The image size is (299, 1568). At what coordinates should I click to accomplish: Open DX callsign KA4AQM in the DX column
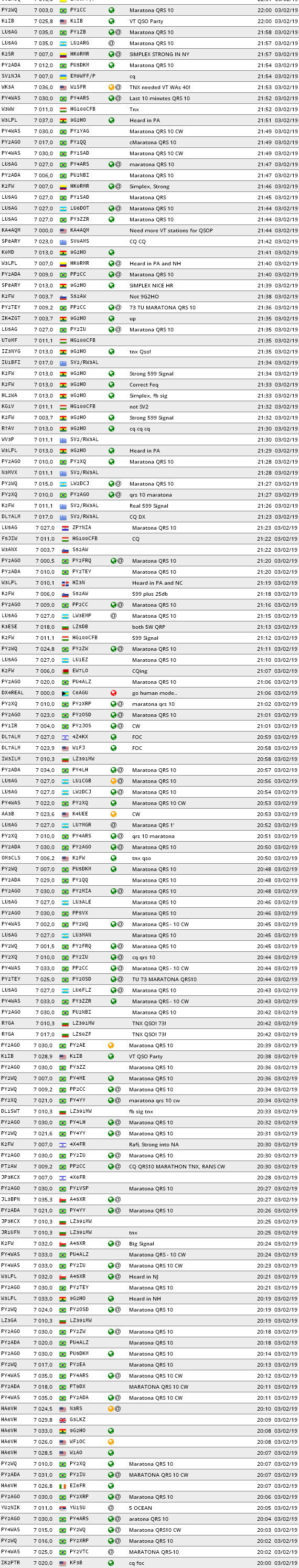pos(79,231)
